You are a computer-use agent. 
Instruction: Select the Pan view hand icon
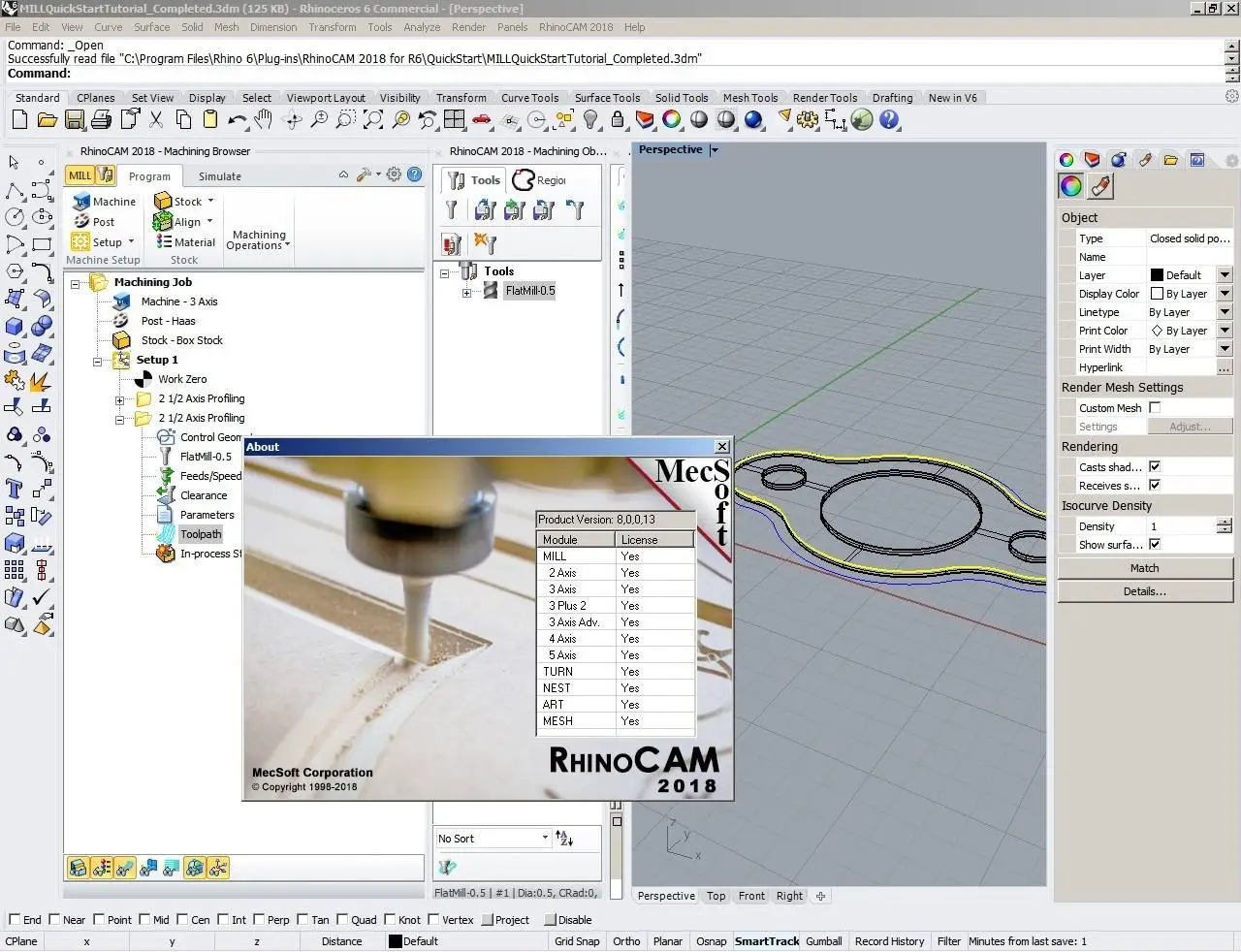[264, 120]
